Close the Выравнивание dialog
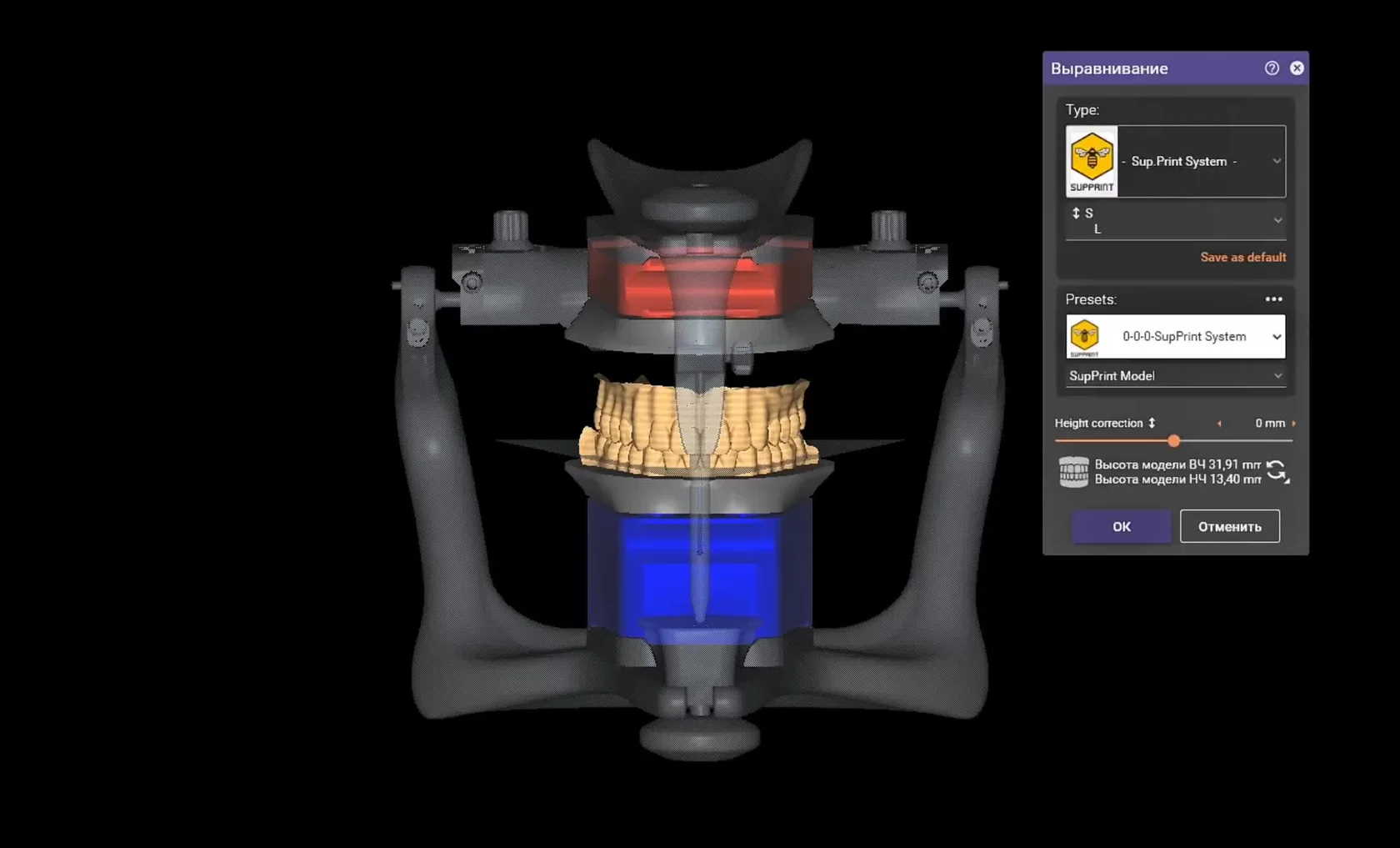The image size is (1400, 848). click(x=1297, y=68)
